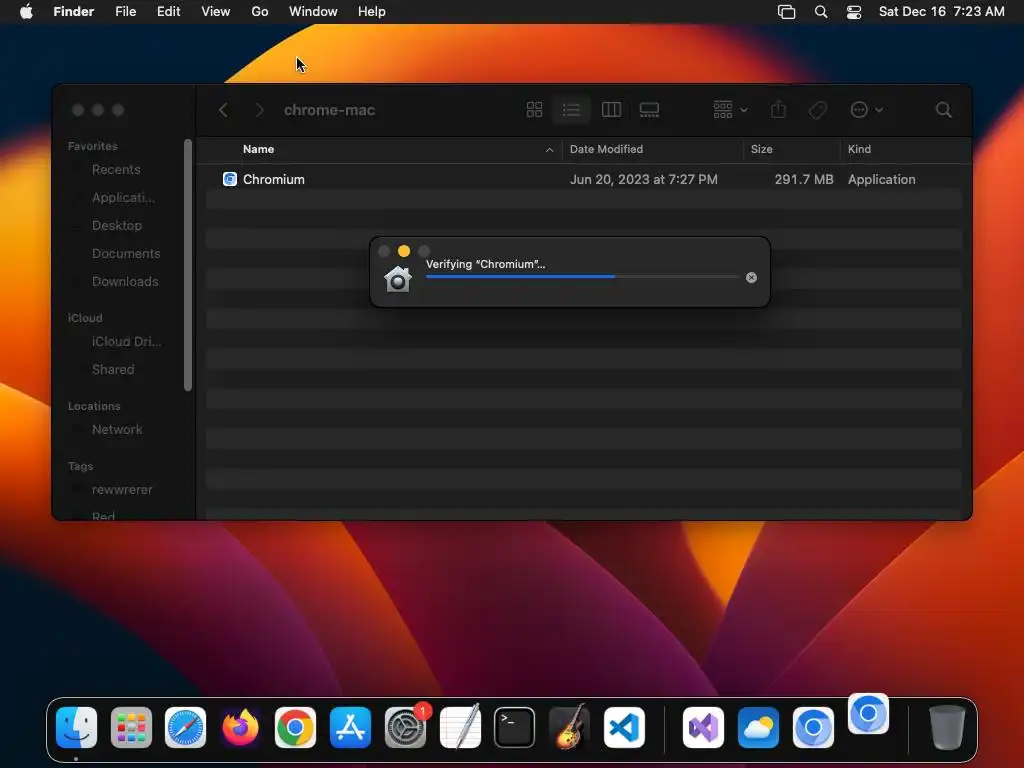1024x768 pixels.
Task: Open Visual Studio Code from the Dock
Action: [624, 728]
